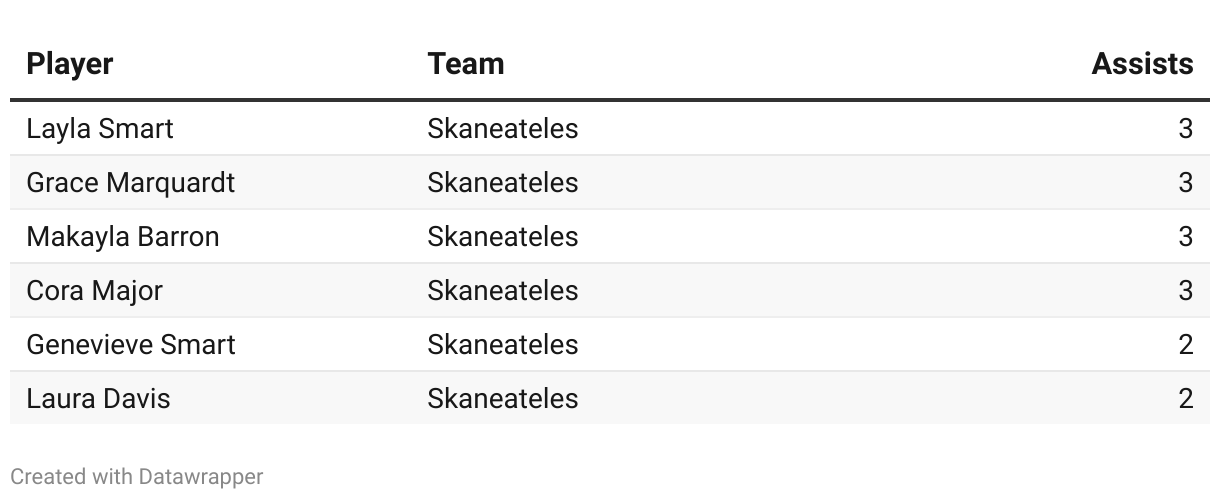
Task: Select the Layla Smart player cell
Action: pos(100,129)
